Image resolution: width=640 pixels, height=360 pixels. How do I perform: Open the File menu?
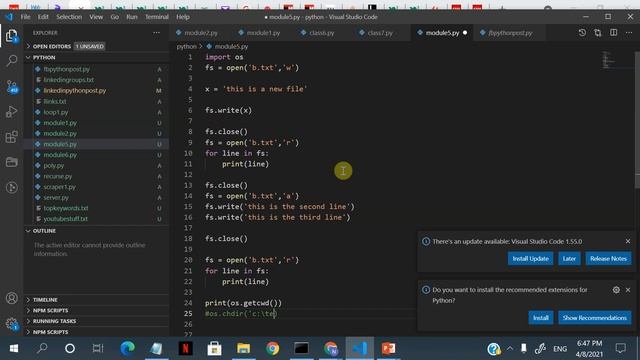pos(25,17)
